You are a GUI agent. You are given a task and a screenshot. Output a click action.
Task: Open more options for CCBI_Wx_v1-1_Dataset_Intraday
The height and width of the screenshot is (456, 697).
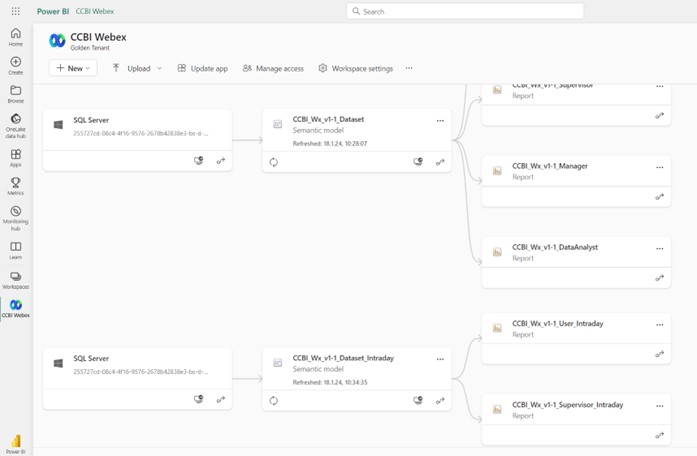tap(440, 359)
